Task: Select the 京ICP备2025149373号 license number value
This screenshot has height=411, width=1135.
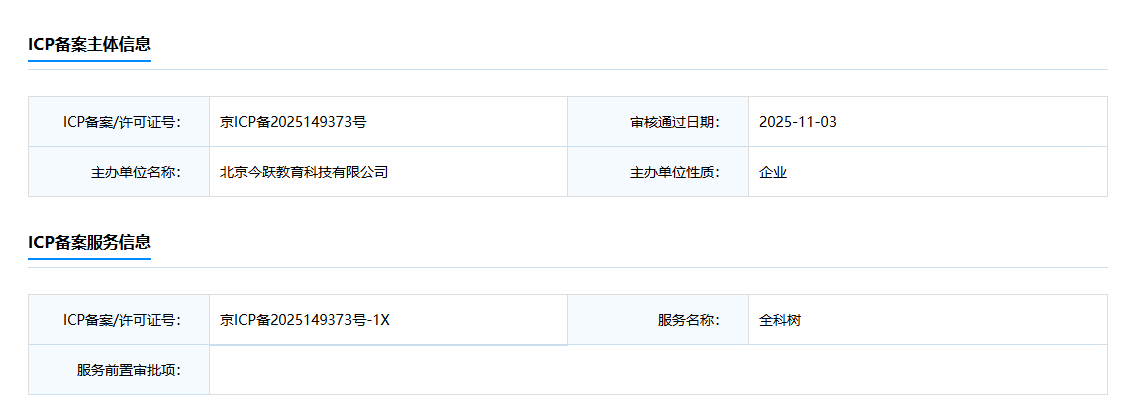Action: (293, 122)
